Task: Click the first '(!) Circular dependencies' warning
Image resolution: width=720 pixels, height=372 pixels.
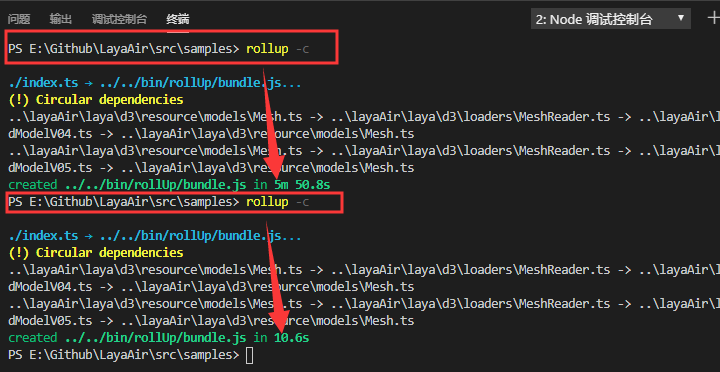Action: 96,100
